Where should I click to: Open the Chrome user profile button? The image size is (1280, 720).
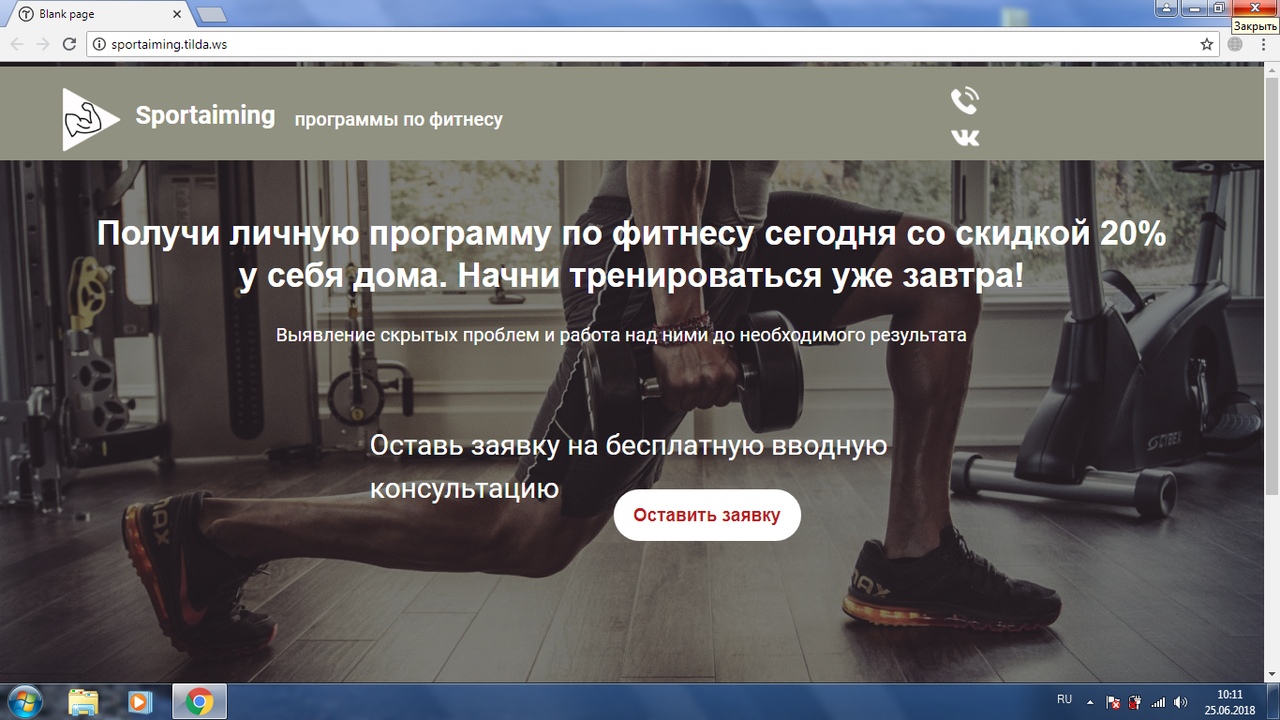click(1166, 8)
